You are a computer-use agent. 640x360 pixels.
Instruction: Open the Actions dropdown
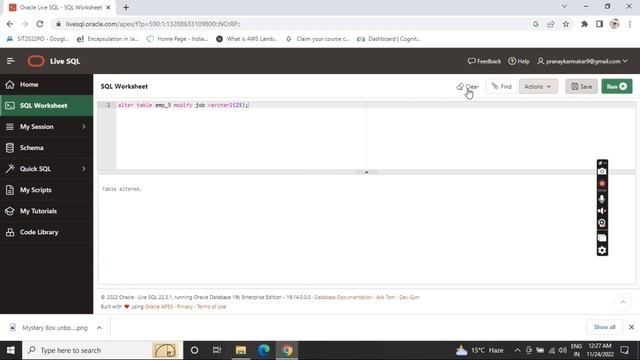[x=538, y=87]
